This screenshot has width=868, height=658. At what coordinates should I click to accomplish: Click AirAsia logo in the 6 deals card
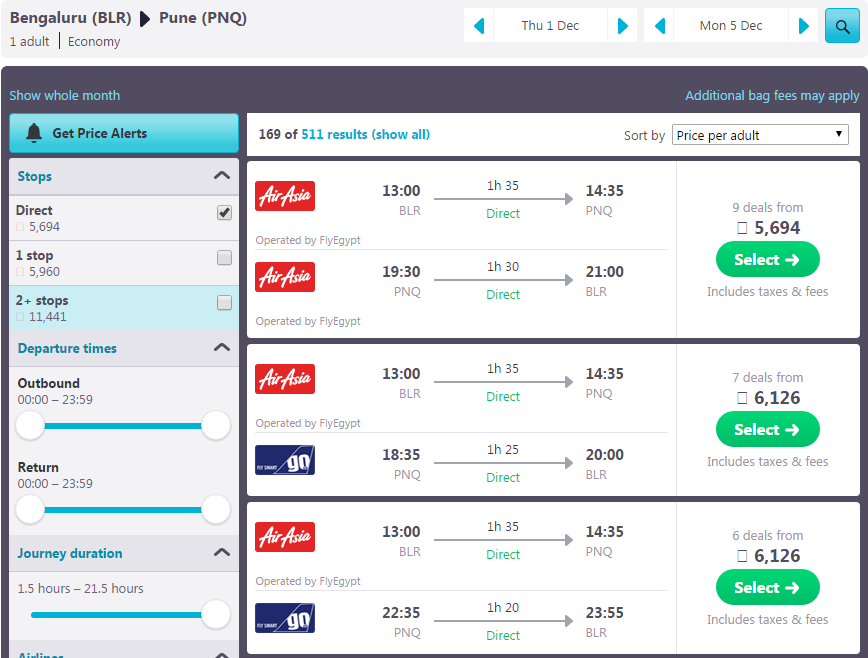285,537
